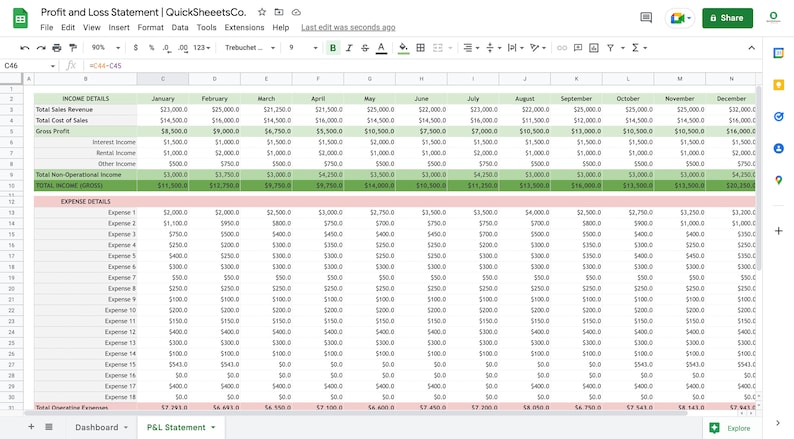The height and width of the screenshot is (439, 794).
Task: Open the P&L Statement tab dropdown arrow
Action: 213,427
